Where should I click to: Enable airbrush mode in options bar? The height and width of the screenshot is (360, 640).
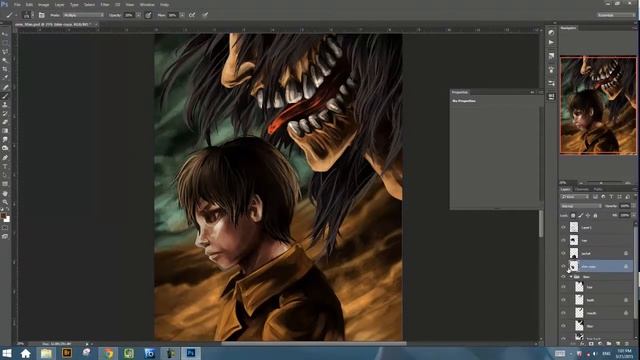(x=192, y=15)
